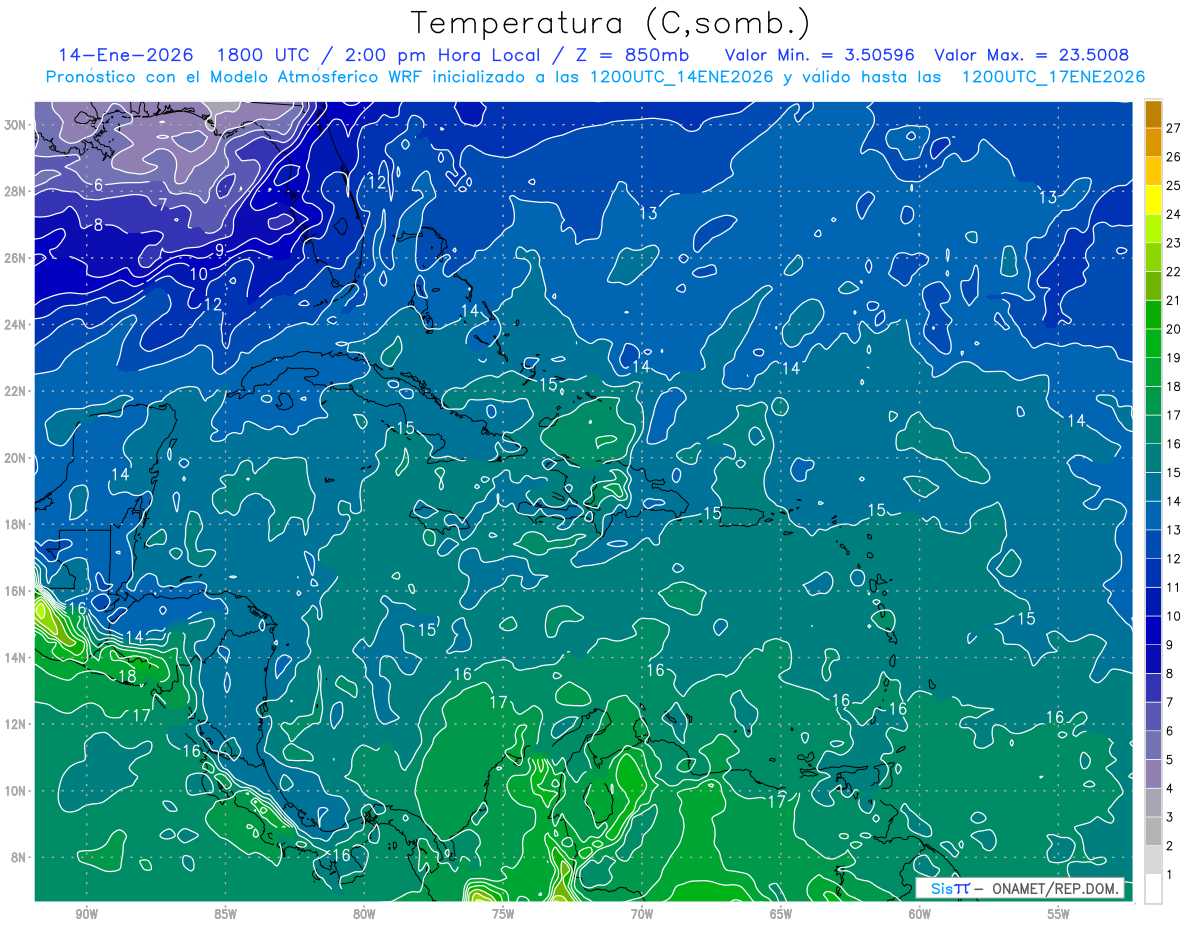1200x927 pixels.
Task: Click the contour label '10' on the map
Action: coord(199,273)
